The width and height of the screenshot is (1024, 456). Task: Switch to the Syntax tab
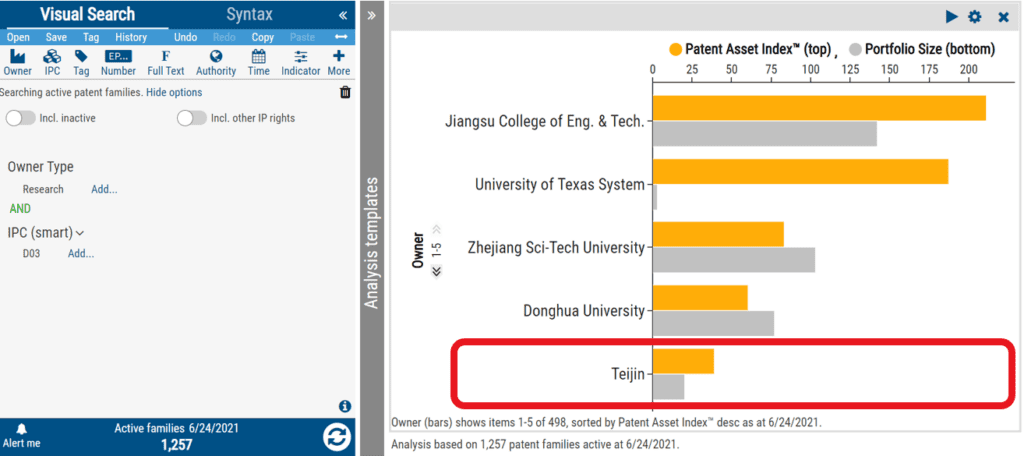click(249, 14)
